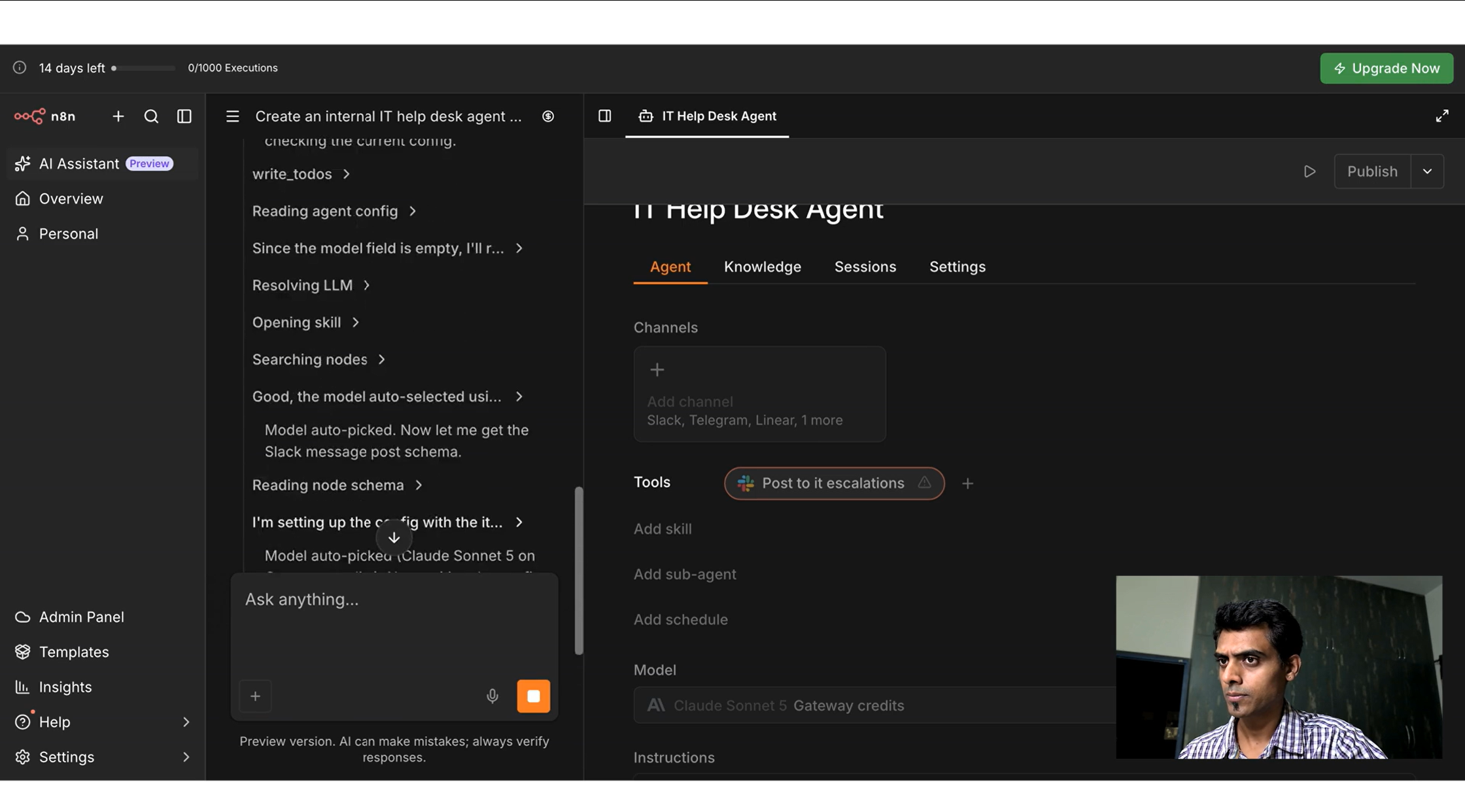Click the warning icon on escalations tool

924,482
